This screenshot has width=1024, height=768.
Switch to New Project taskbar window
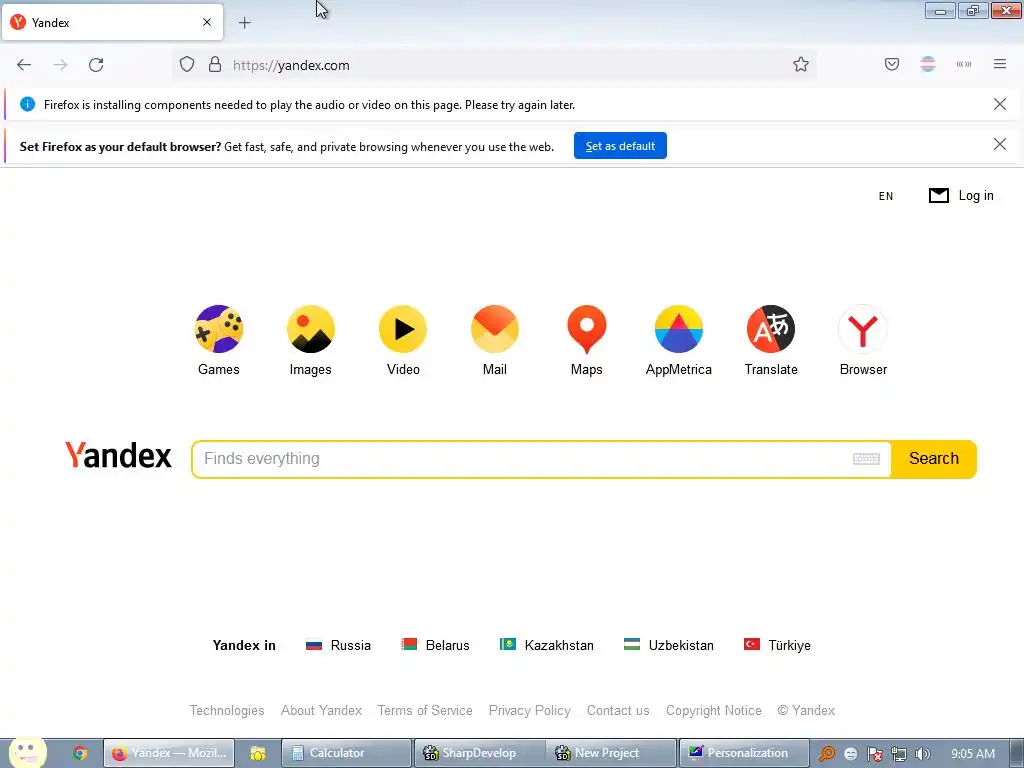[x=611, y=753]
